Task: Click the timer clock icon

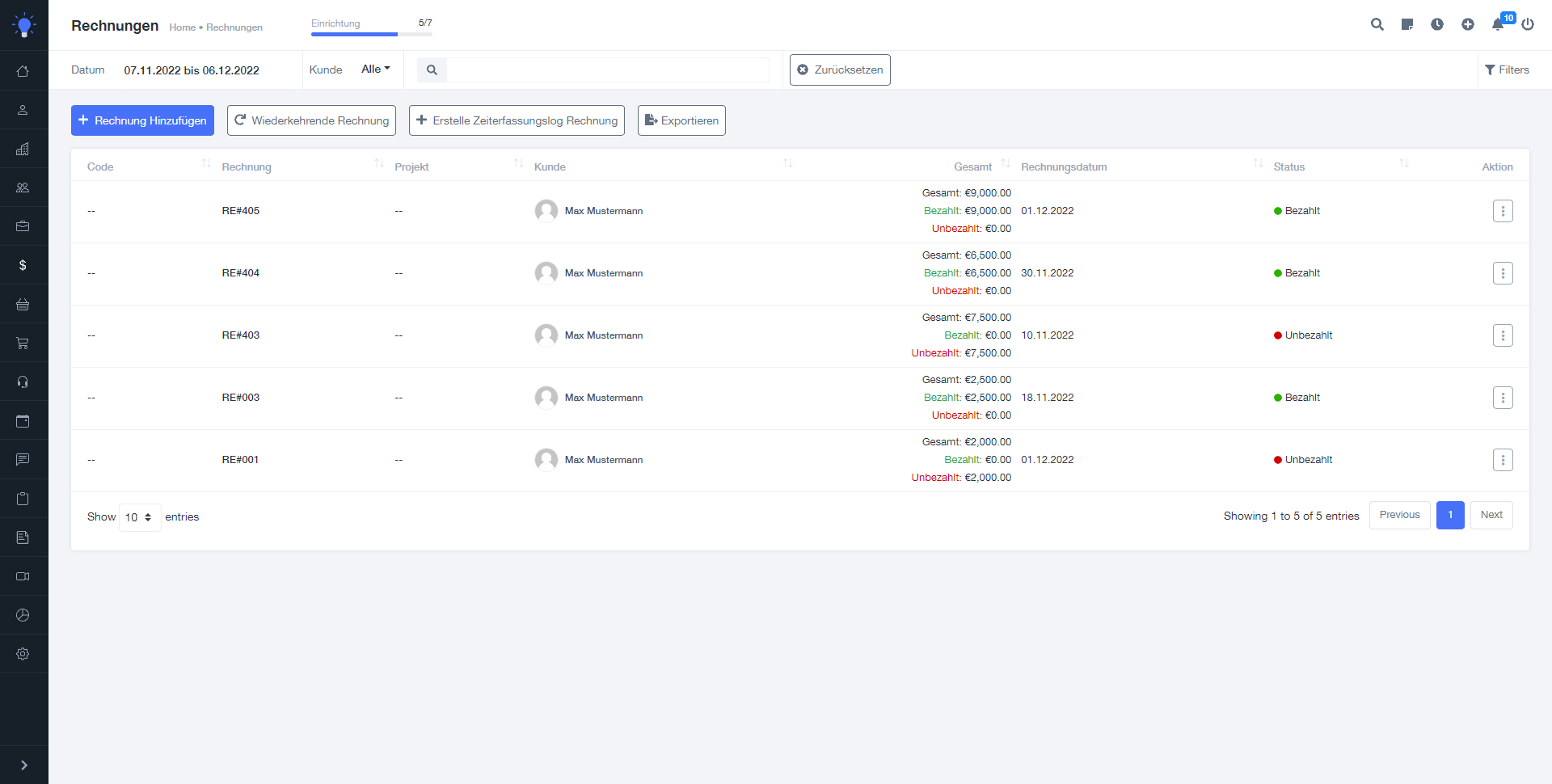Action: 1436,24
